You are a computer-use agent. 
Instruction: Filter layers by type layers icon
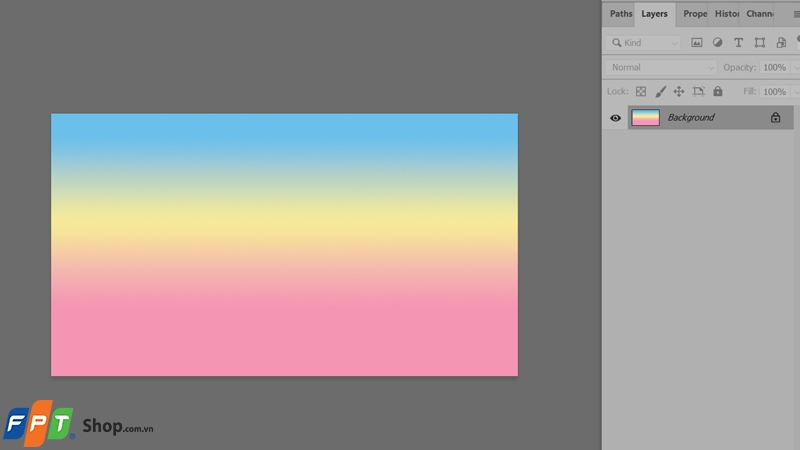pos(738,43)
